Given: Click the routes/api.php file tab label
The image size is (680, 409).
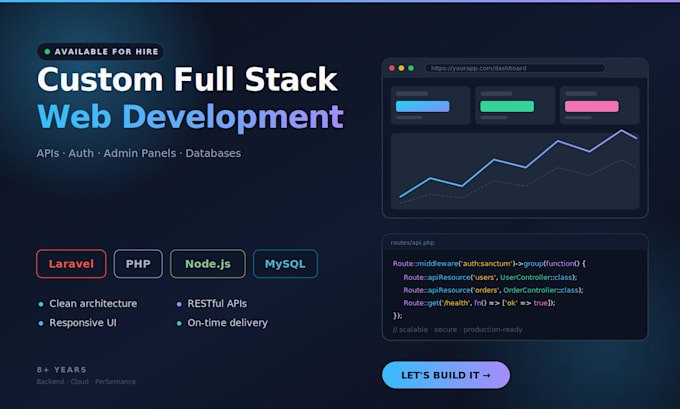Looking at the screenshot, I should 412,243.
